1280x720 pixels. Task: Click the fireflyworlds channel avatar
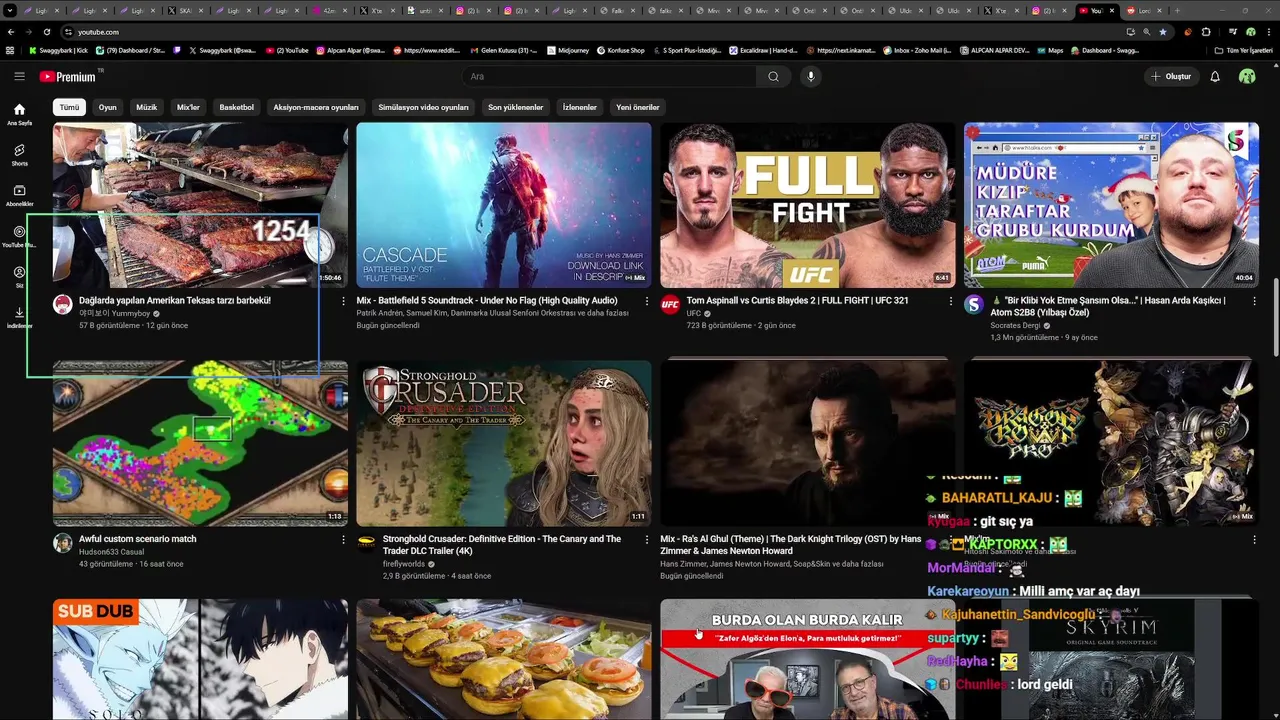[366, 543]
